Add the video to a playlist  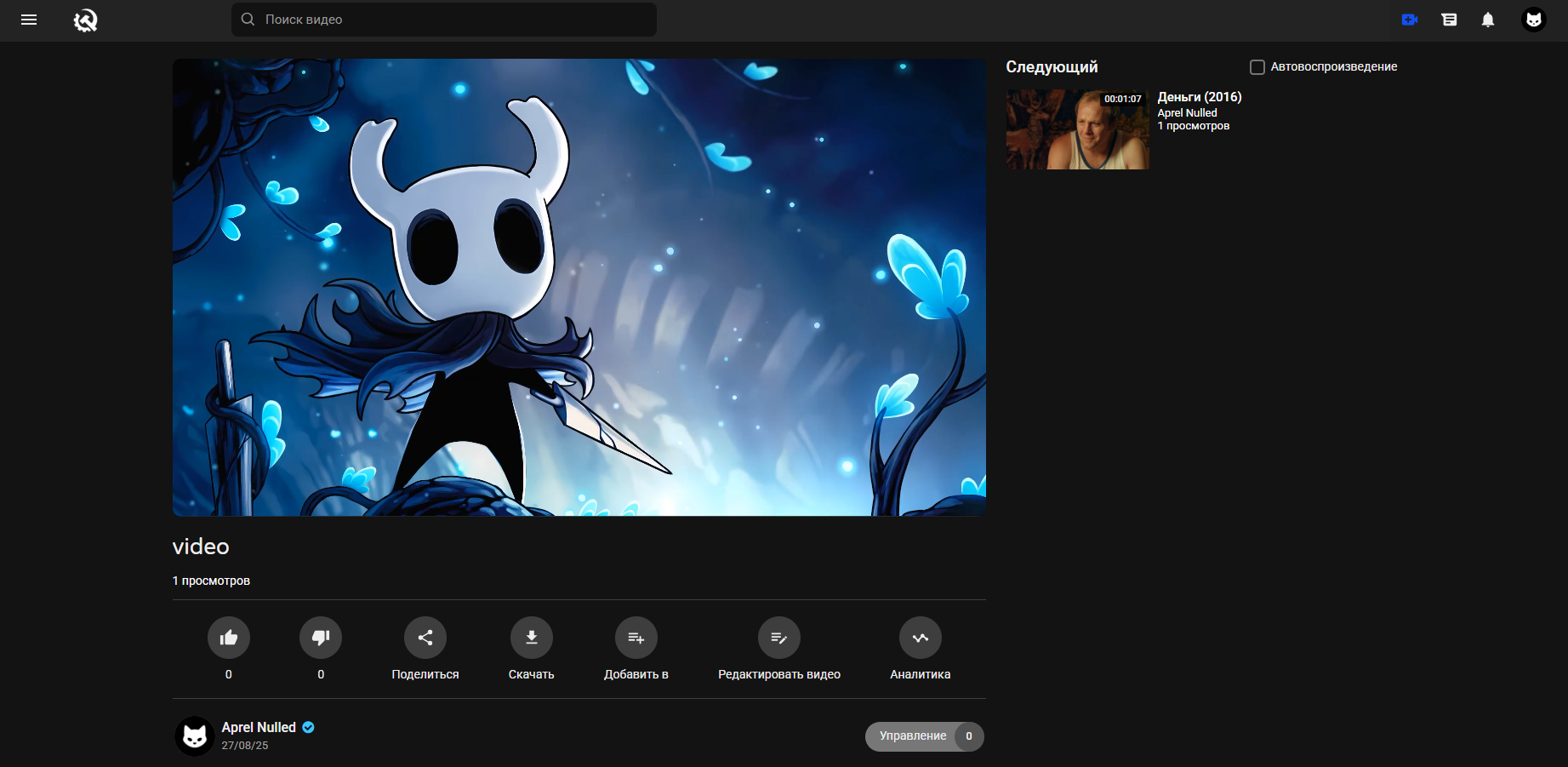[636, 638]
